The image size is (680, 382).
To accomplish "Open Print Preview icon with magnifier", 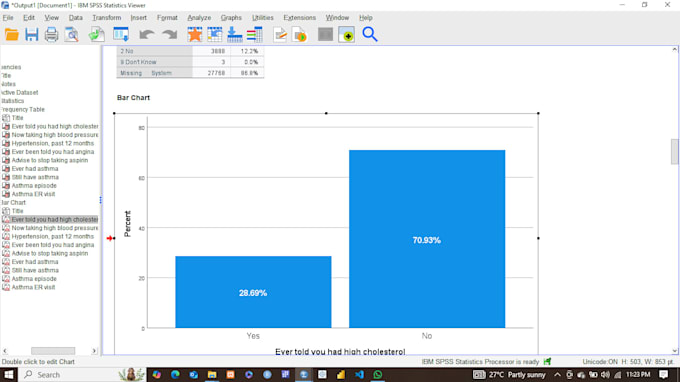I will pyautogui.click(x=72, y=34).
